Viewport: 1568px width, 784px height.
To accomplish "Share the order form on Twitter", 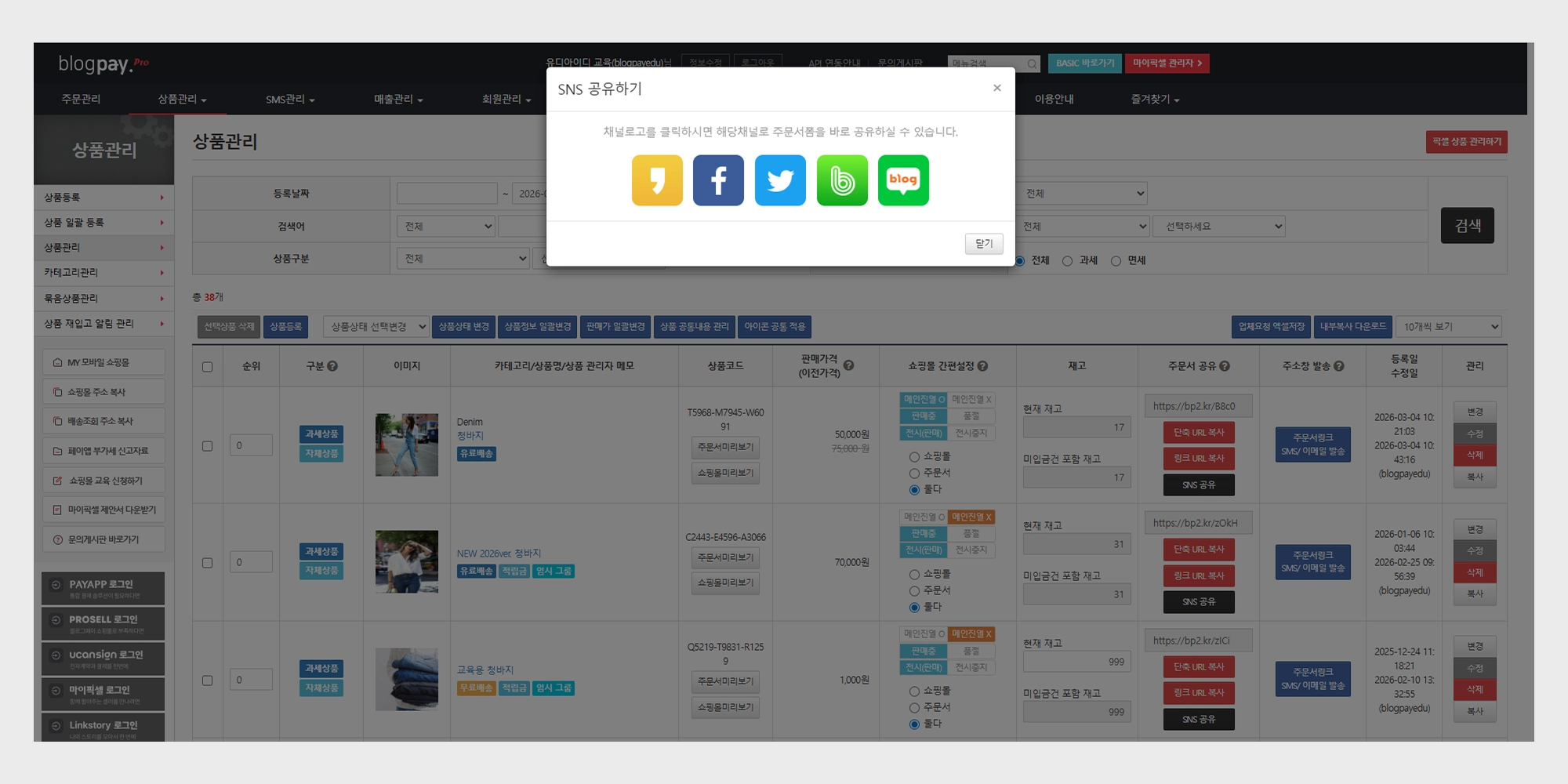I will pyautogui.click(x=780, y=180).
